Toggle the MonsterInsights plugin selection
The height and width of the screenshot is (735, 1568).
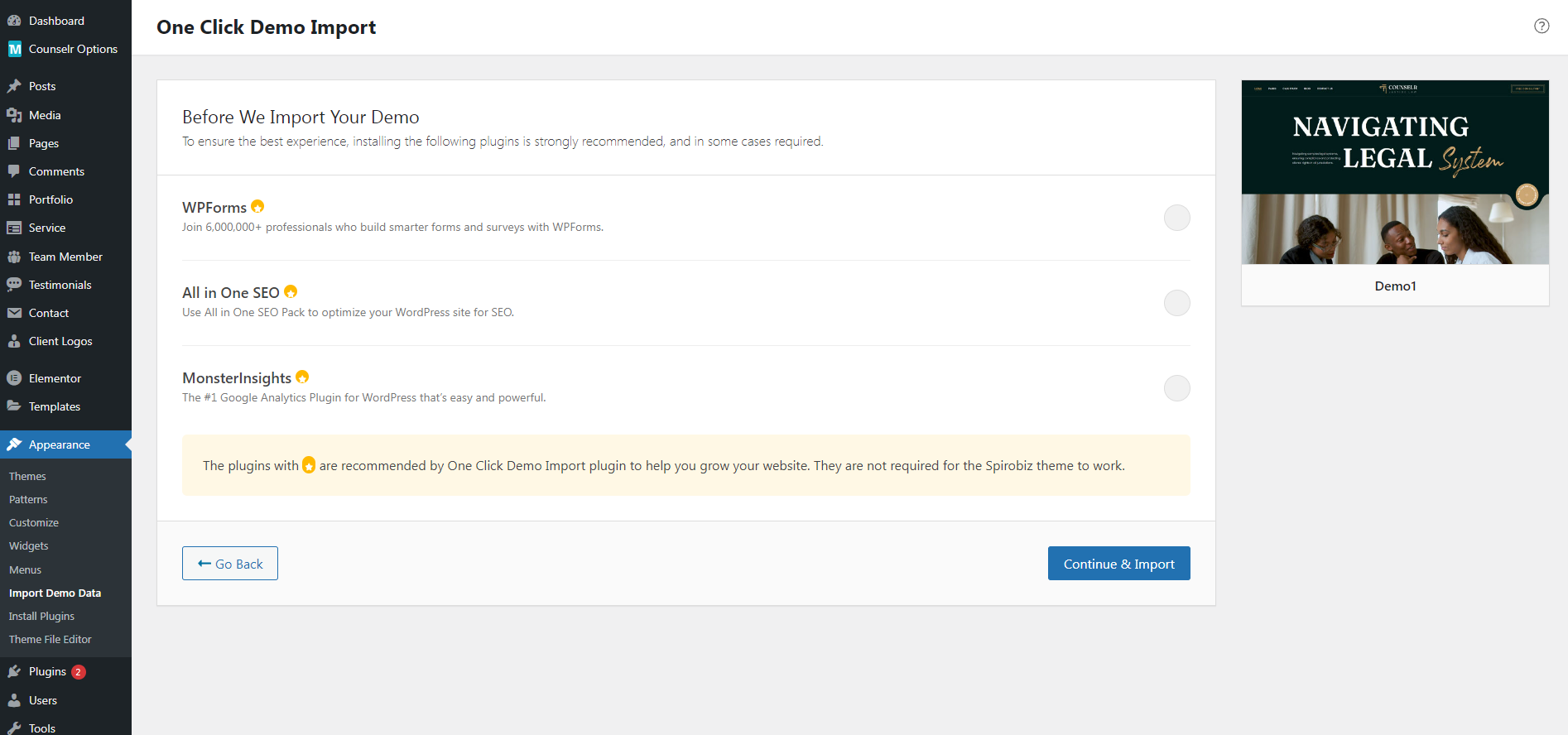click(1176, 388)
